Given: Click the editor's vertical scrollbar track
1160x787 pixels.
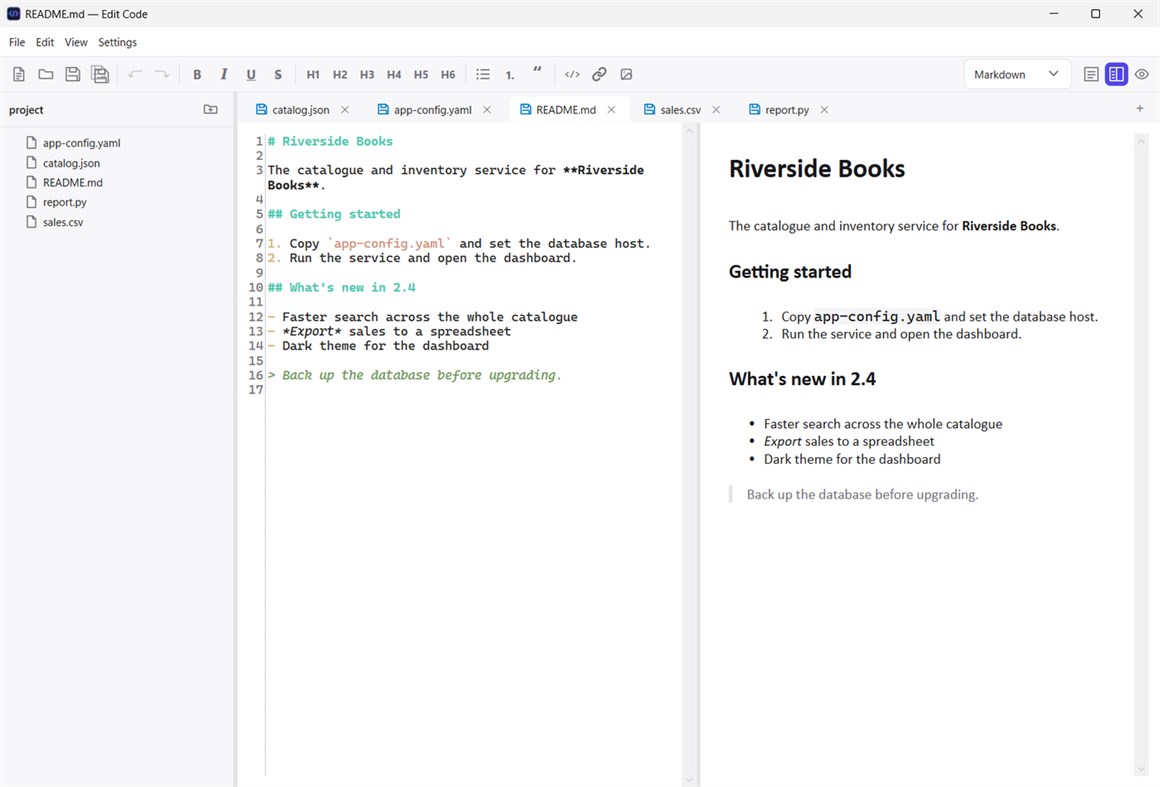Looking at the screenshot, I should [x=689, y=455].
